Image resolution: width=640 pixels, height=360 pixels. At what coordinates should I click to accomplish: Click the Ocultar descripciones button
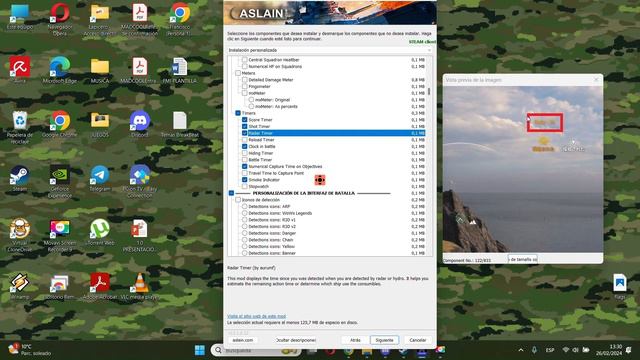[x=296, y=340]
